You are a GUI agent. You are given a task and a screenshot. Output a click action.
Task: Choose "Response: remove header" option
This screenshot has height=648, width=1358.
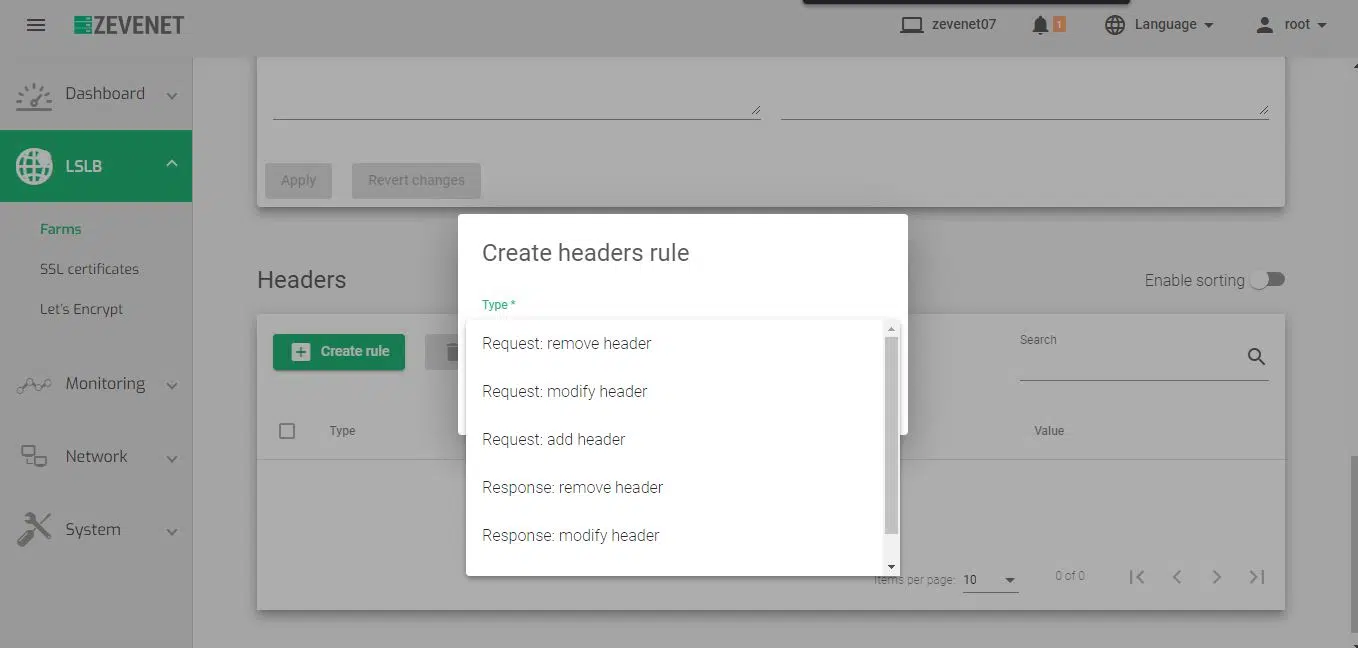(572, 487)
